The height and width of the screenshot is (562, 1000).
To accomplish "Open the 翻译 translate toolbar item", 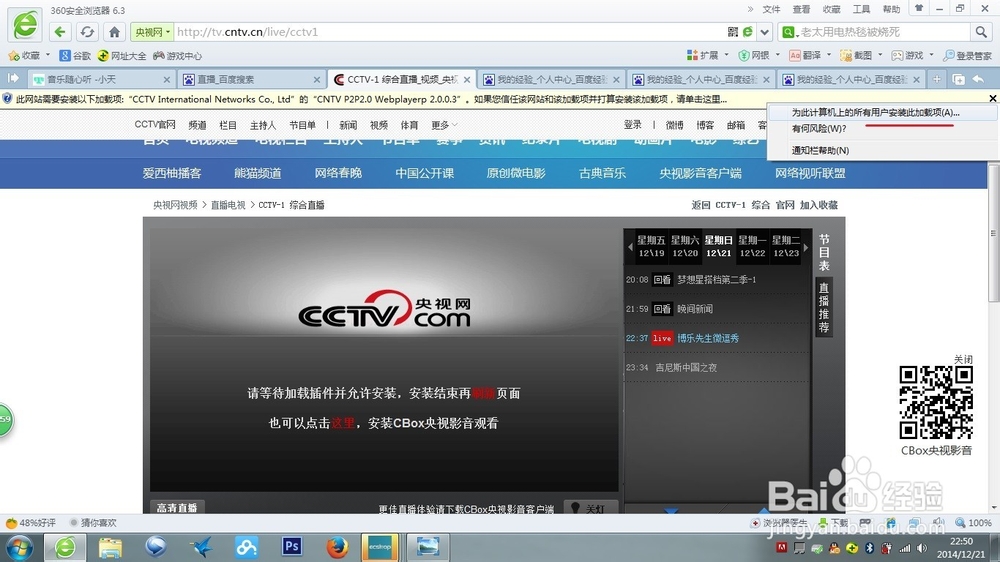I will click(x=805, y=55).
